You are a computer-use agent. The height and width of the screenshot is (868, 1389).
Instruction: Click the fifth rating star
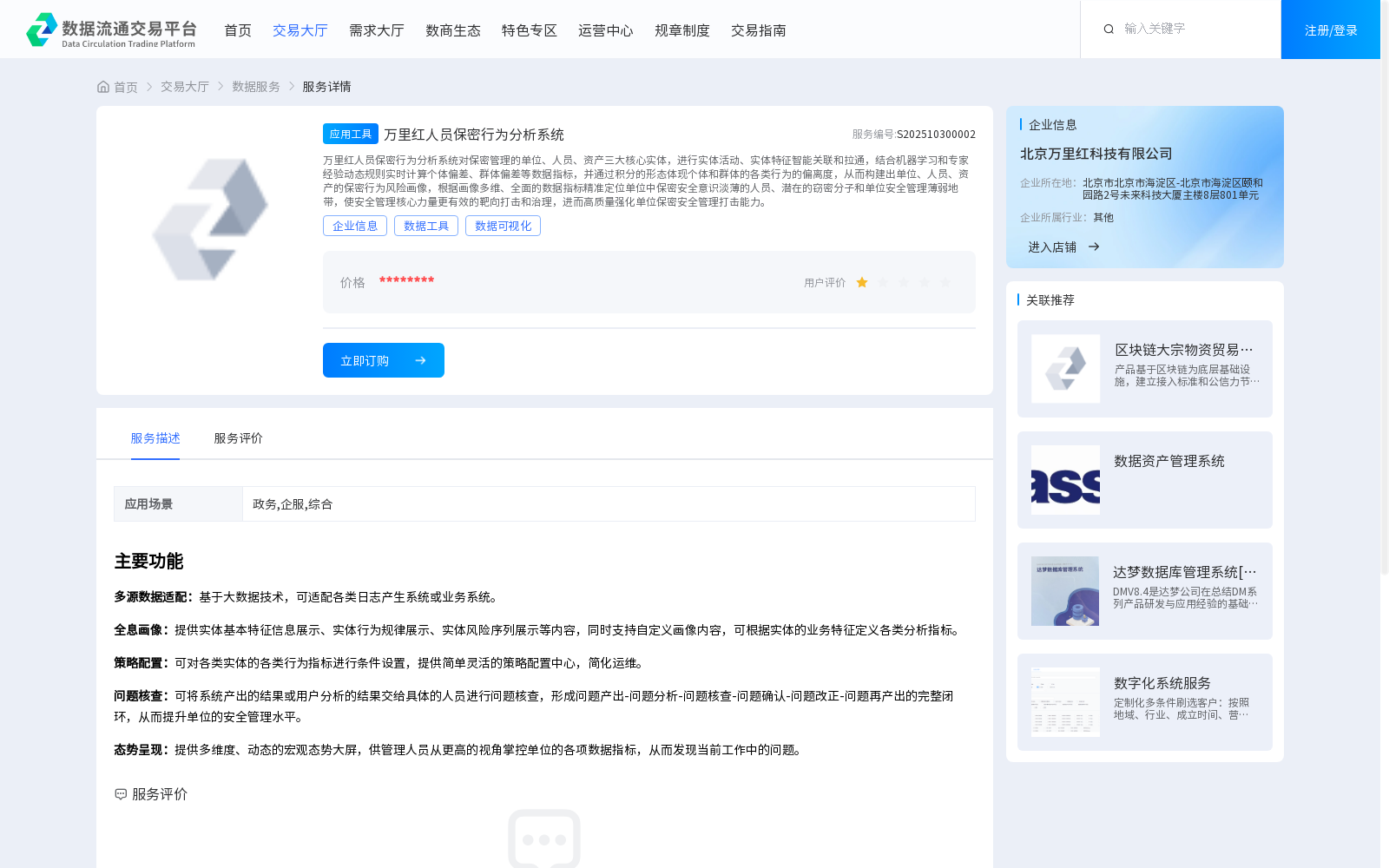click(x=945, y=282)
